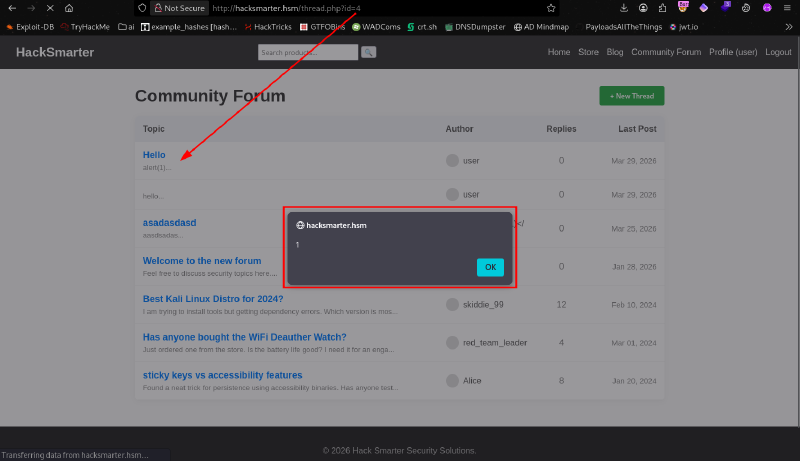Stop loading the page with X button
Screen dimensions: 800x461
pyautogui.click(x=50, y=8)
